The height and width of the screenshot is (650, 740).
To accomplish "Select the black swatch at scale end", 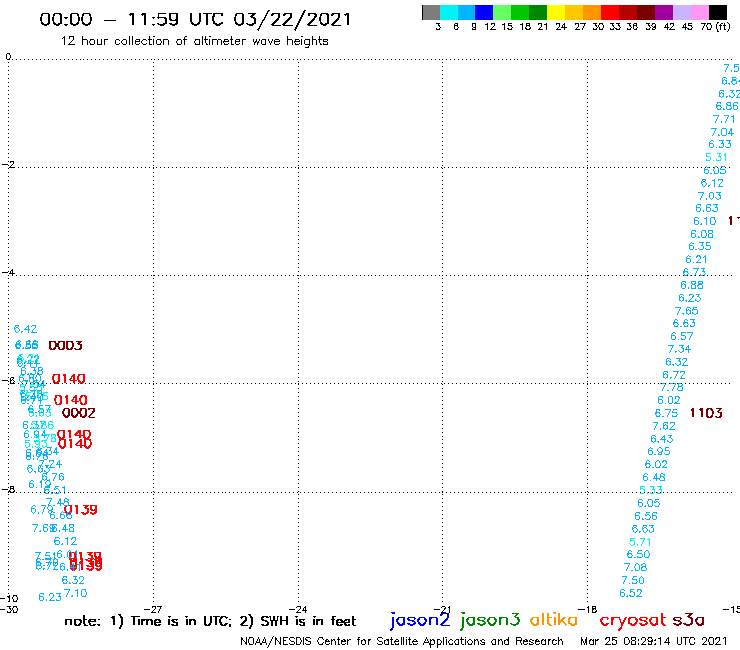I will coord(717,12).
